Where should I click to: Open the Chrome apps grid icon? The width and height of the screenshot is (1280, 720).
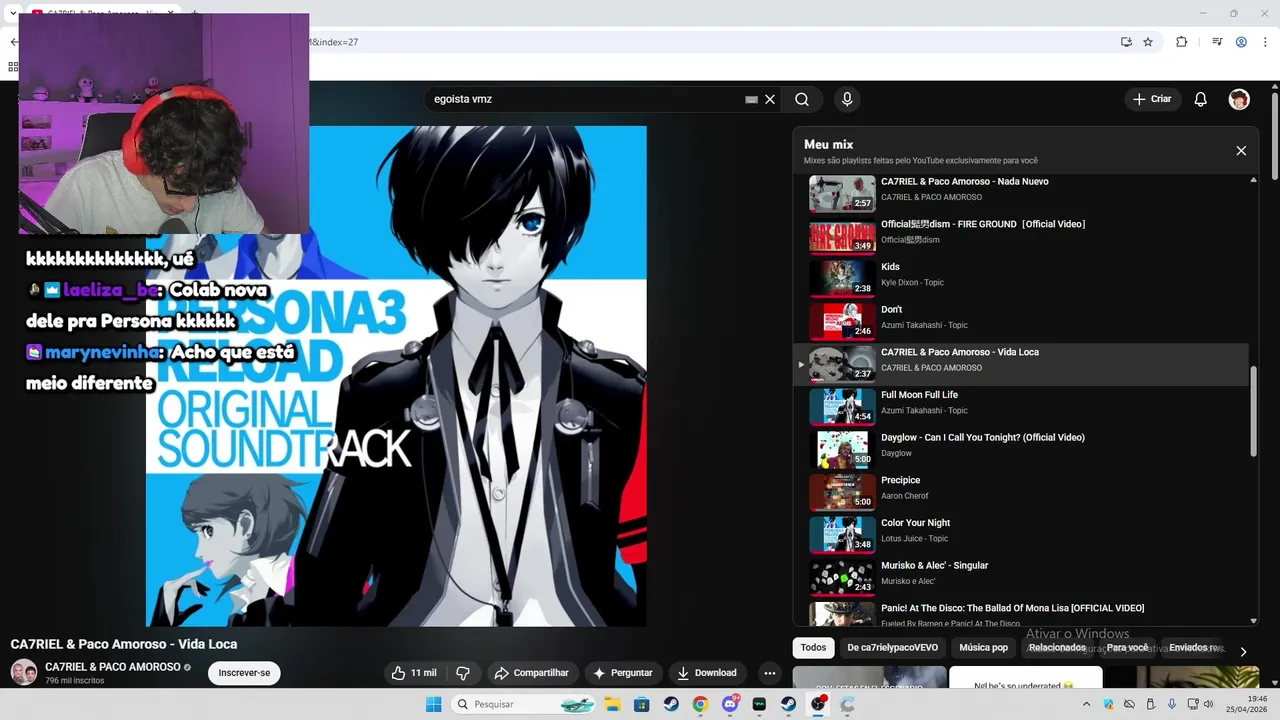(13, 67)
